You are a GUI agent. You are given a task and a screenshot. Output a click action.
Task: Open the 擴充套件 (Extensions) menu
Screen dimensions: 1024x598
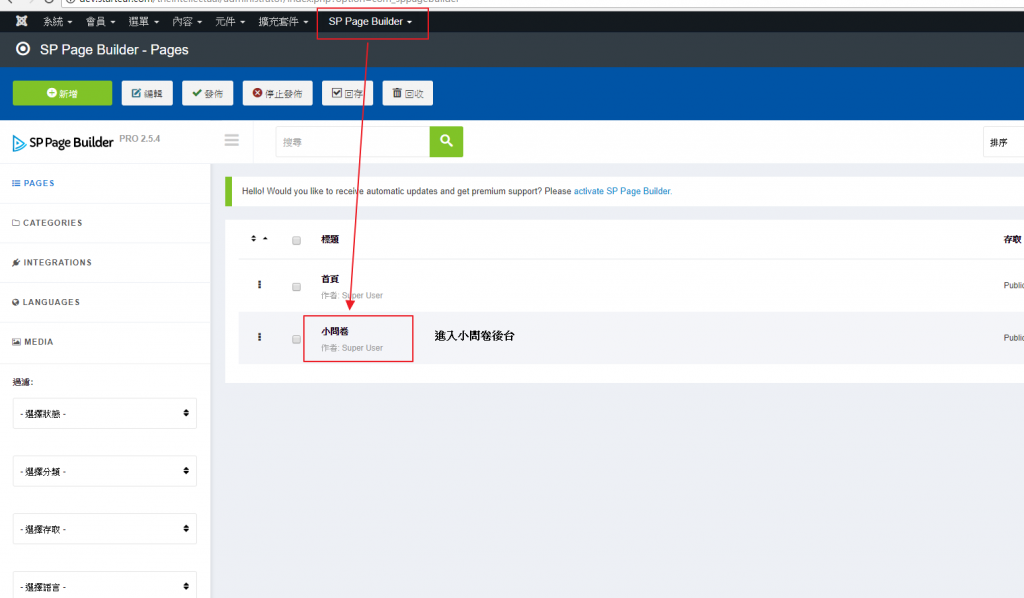tap(283, 21)
